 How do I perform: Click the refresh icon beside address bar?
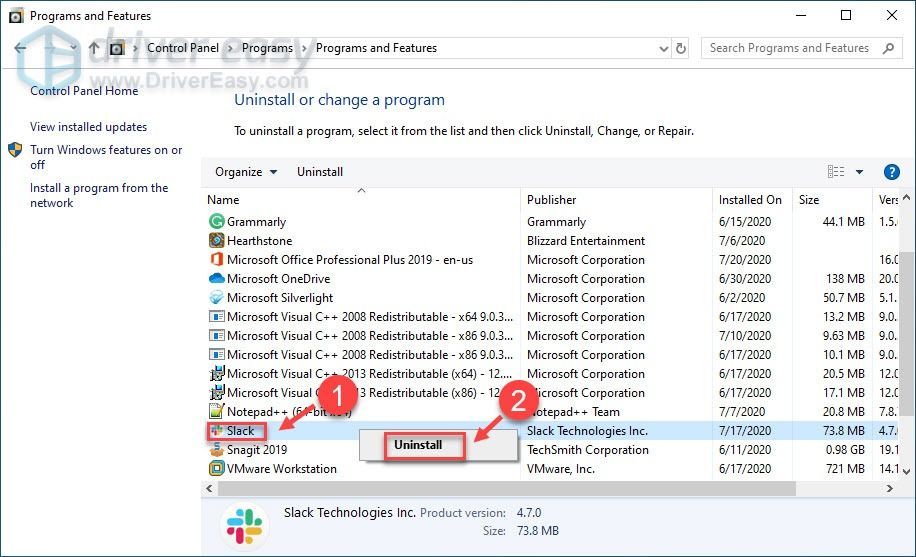681,49
